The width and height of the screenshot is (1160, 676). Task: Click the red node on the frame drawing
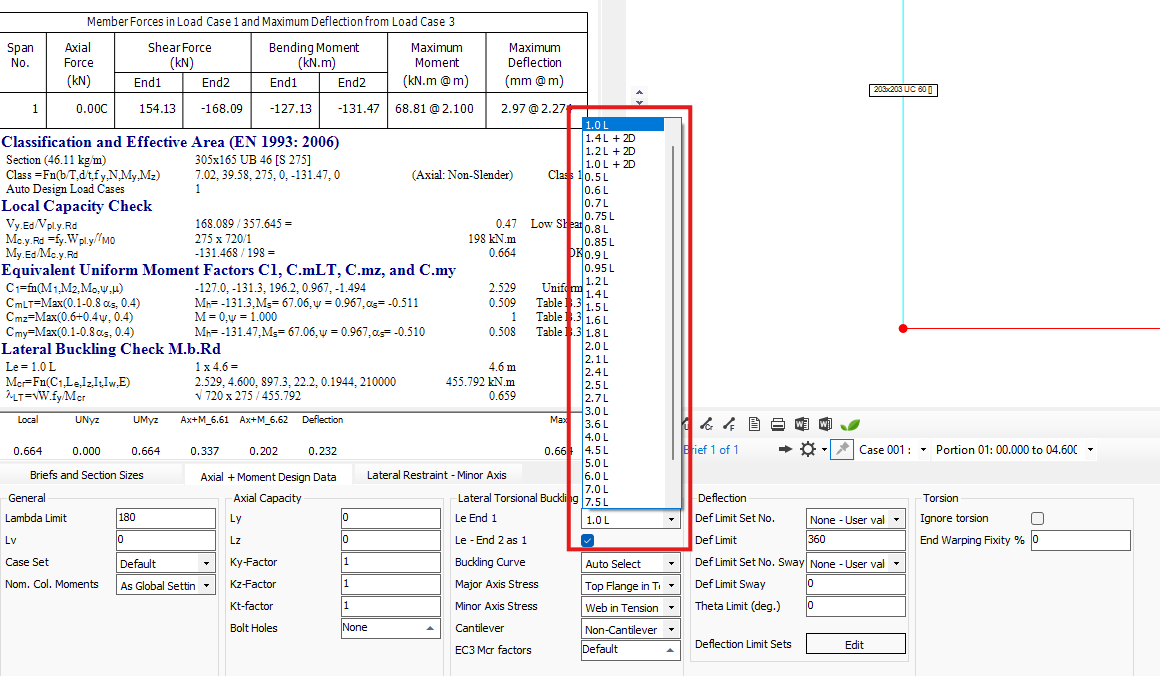click(x=903, y=328)
